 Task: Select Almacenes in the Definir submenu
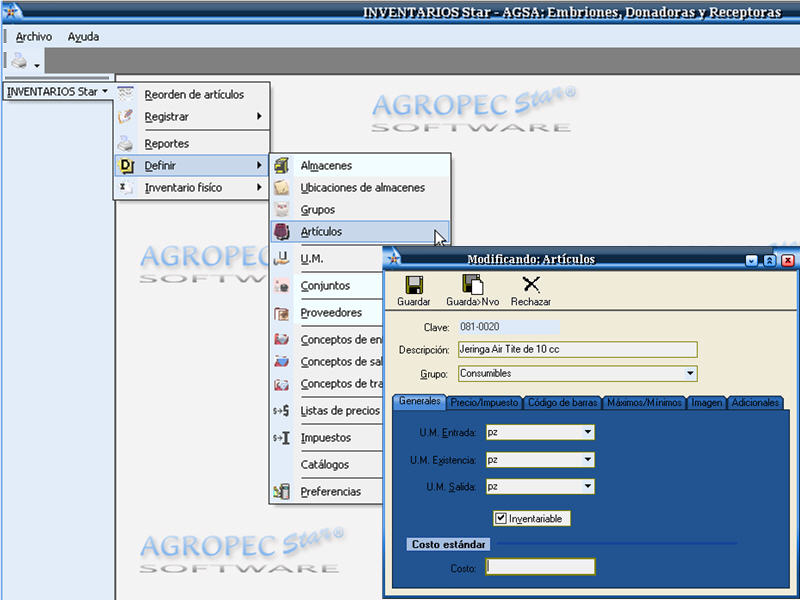click(x=360, y=165)
